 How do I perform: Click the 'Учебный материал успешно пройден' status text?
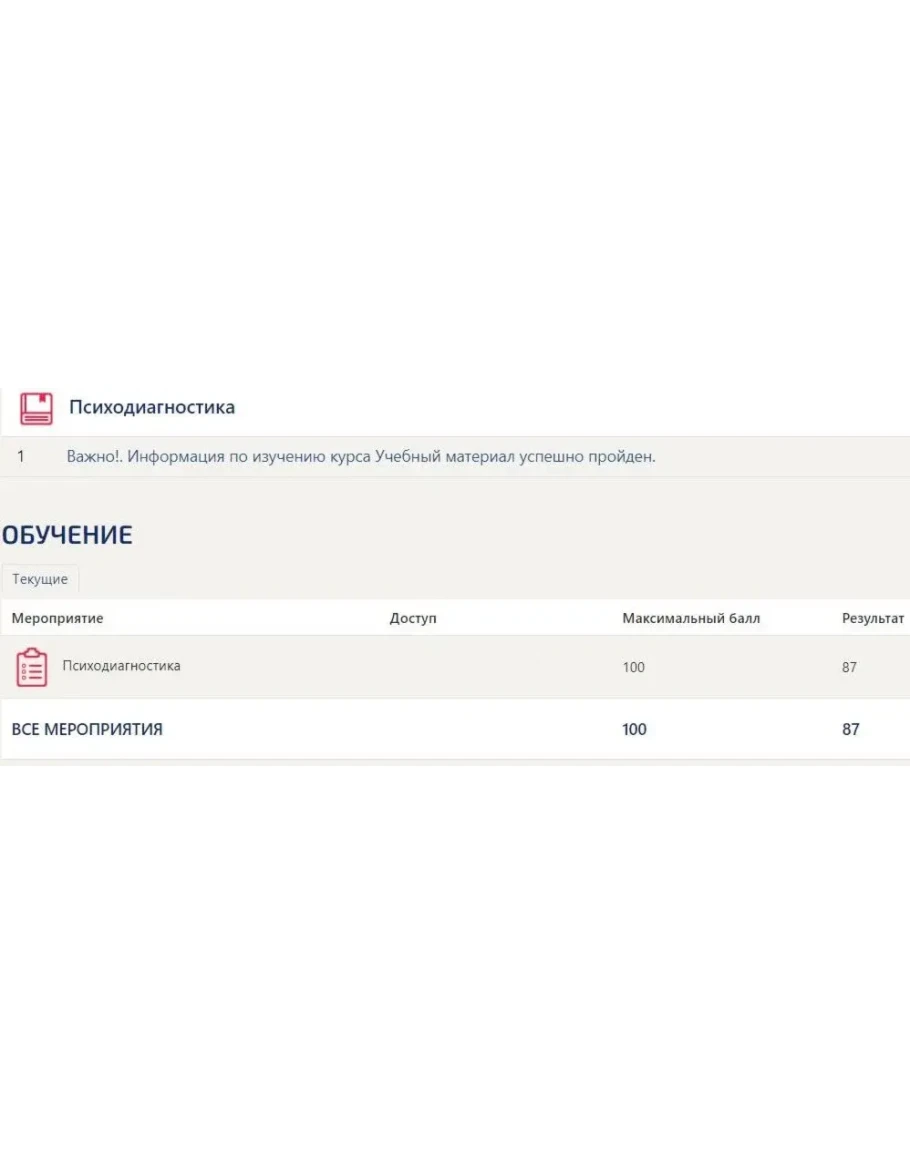tap(516, 457)
